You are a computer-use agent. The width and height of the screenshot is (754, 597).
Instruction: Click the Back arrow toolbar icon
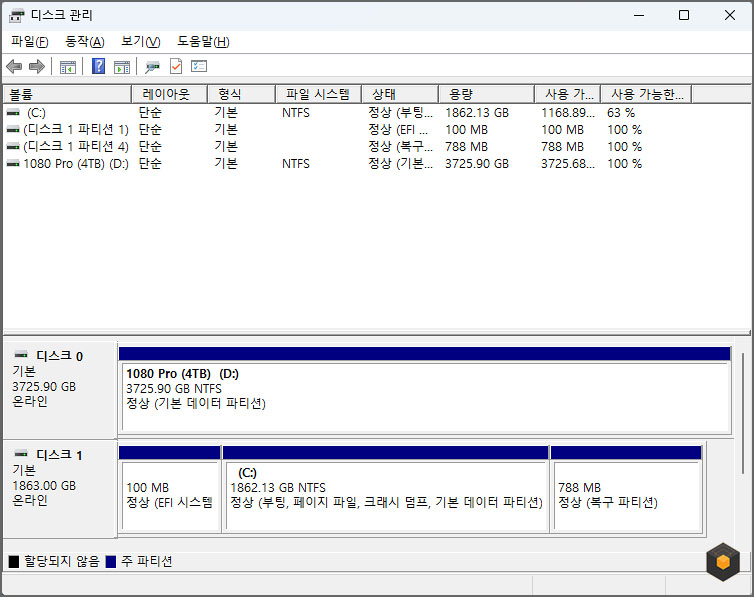click(14, 66)
